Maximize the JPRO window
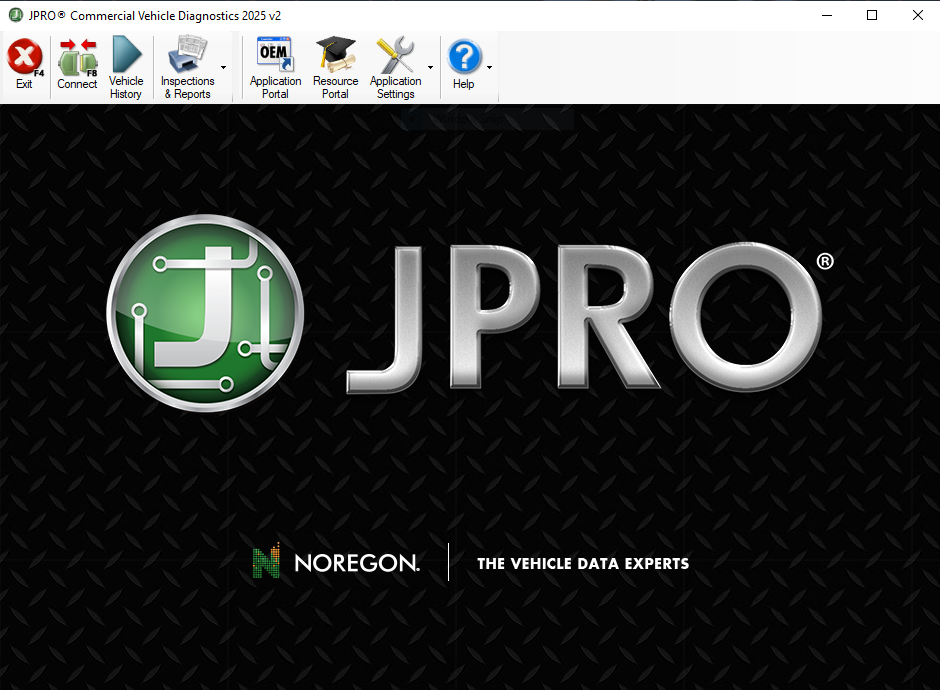This screenshot has height=690, width=940. tap(872, 15)
